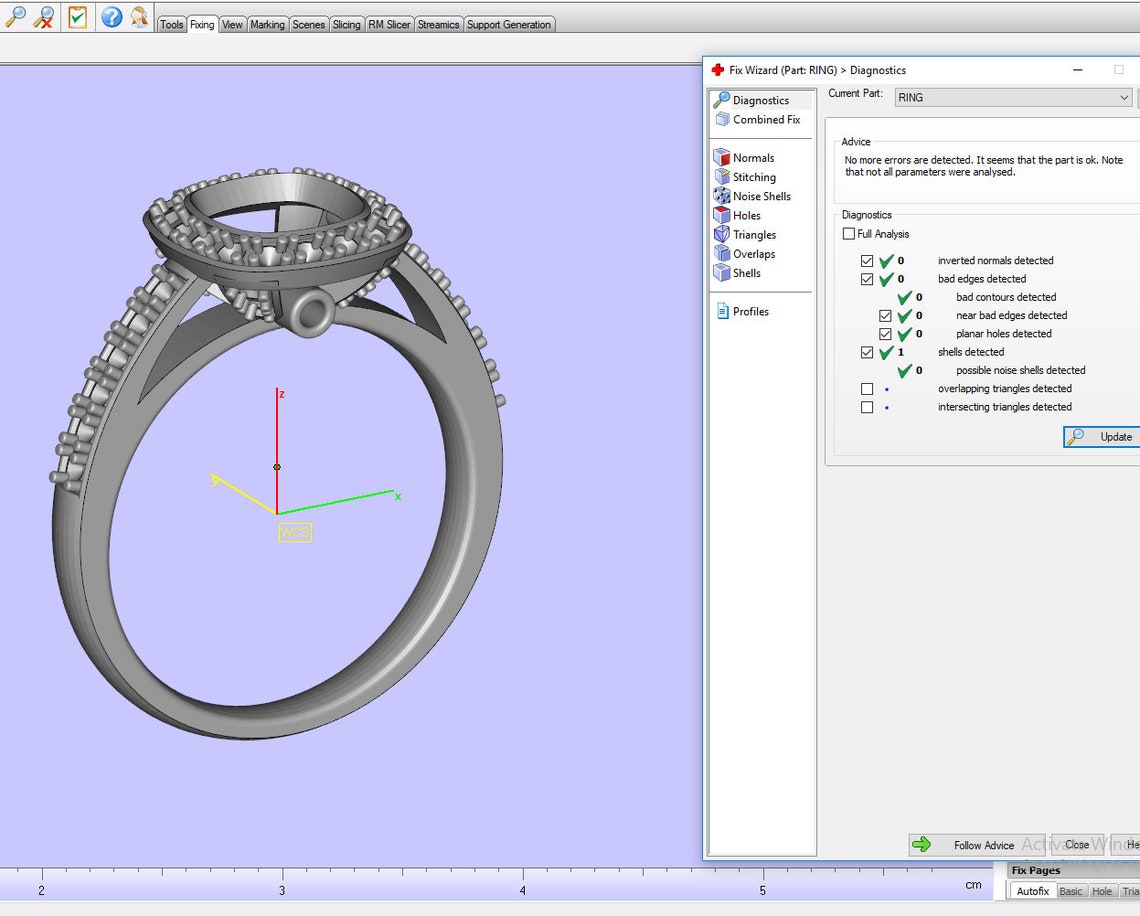The image size is (1140, 916).
Task: Open the Basic tab in Fix Pages
Action: point(1070,891)
